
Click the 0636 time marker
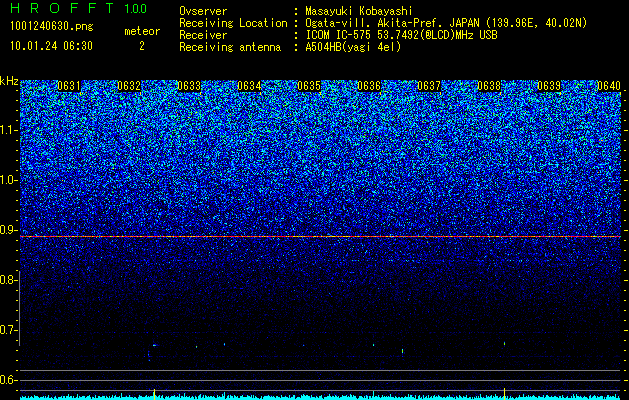coord(369,86)
